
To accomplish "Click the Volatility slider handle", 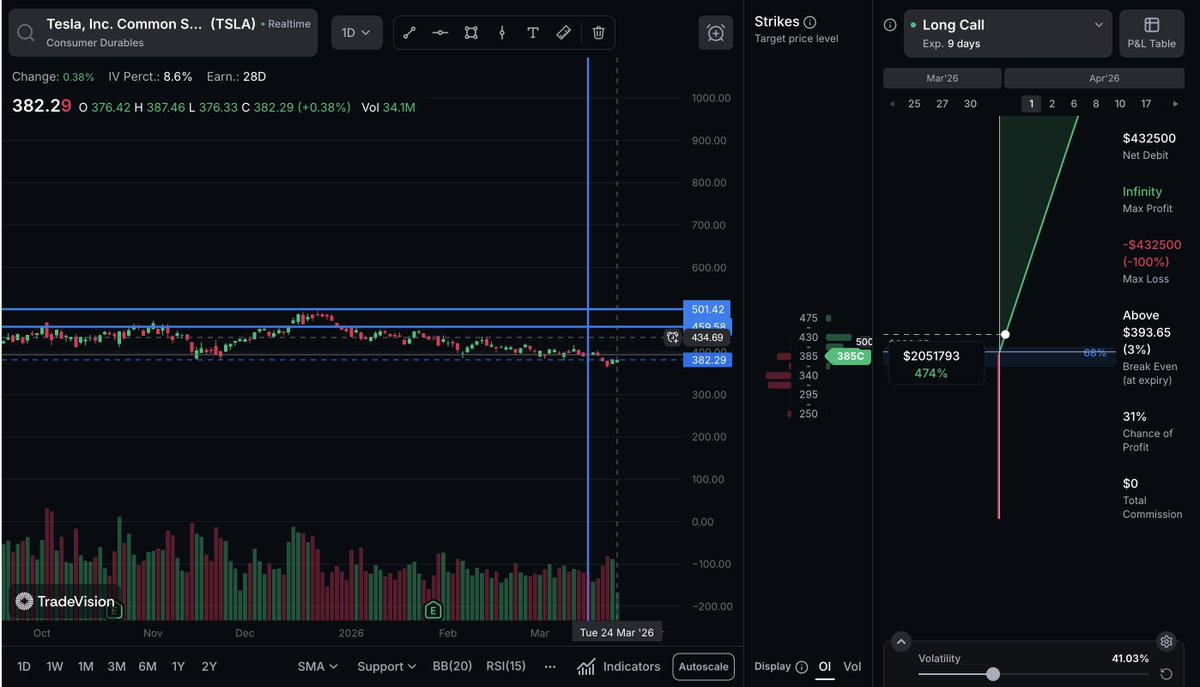I will tap(992, 674).
